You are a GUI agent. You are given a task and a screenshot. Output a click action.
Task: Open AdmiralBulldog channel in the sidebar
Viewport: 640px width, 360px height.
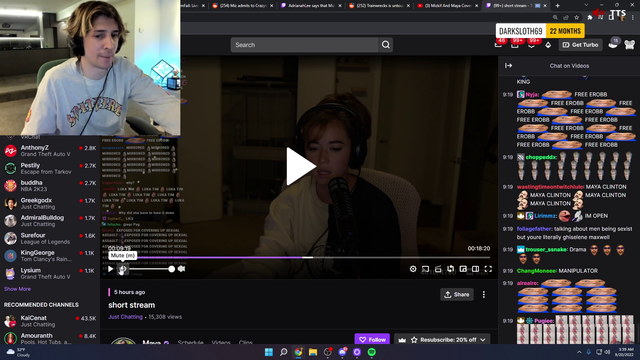50,221
